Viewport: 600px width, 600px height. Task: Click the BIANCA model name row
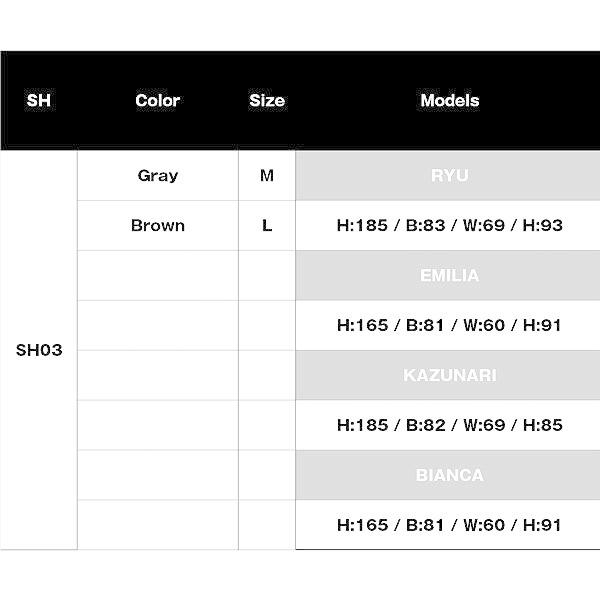tap(449, 476)
